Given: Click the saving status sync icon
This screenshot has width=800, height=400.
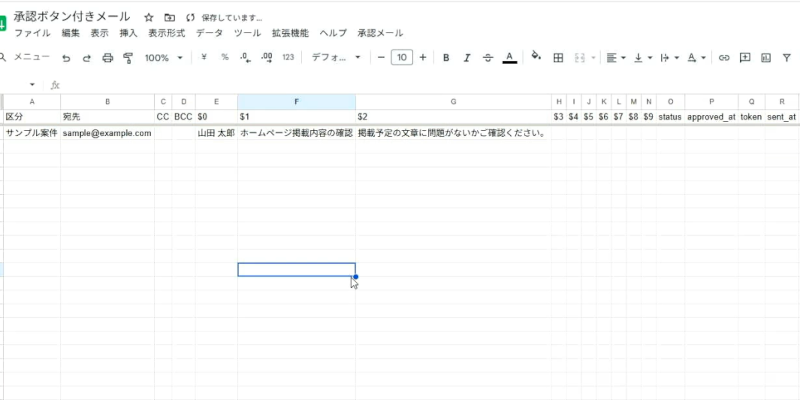Looking at the screenshot, I should 190,18.
